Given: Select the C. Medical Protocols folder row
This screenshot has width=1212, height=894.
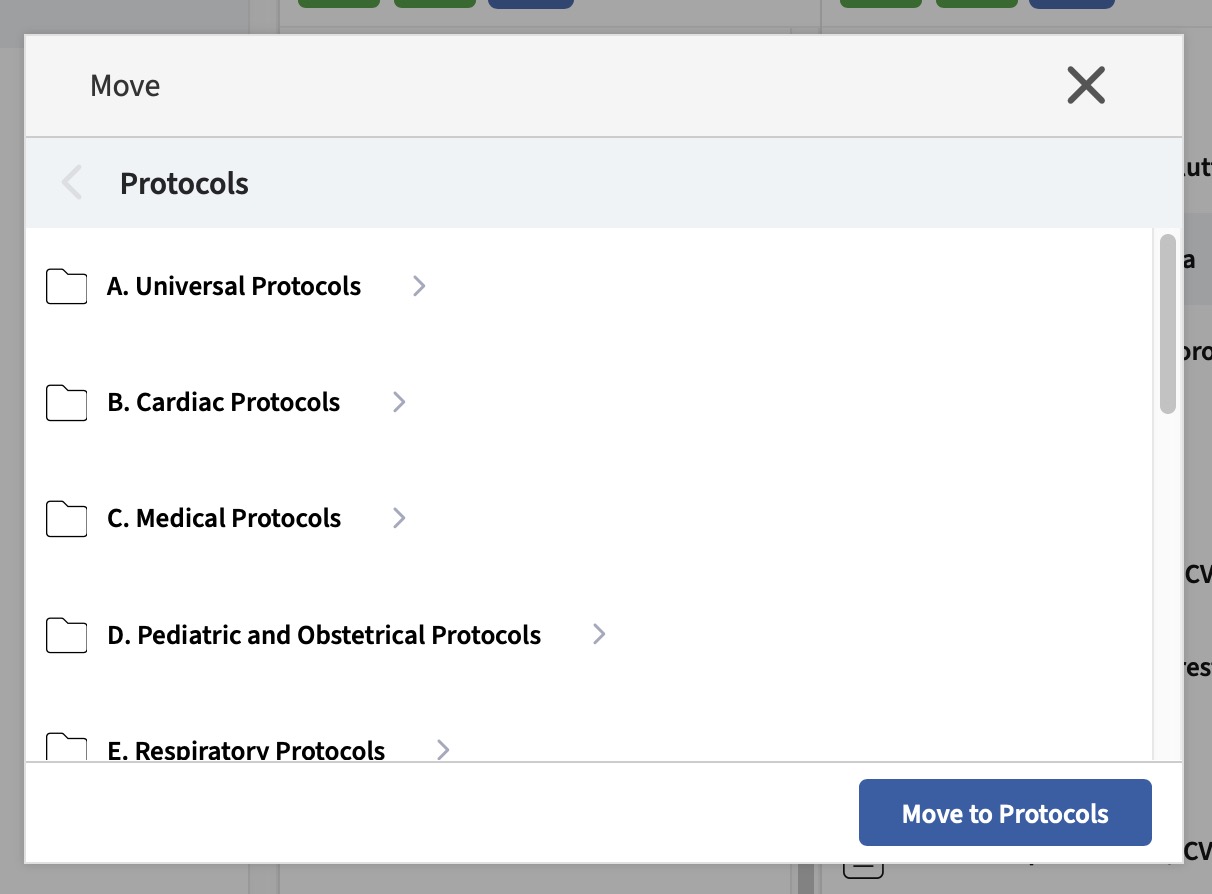Looking at the screenshot, I should tap(222, 518).
